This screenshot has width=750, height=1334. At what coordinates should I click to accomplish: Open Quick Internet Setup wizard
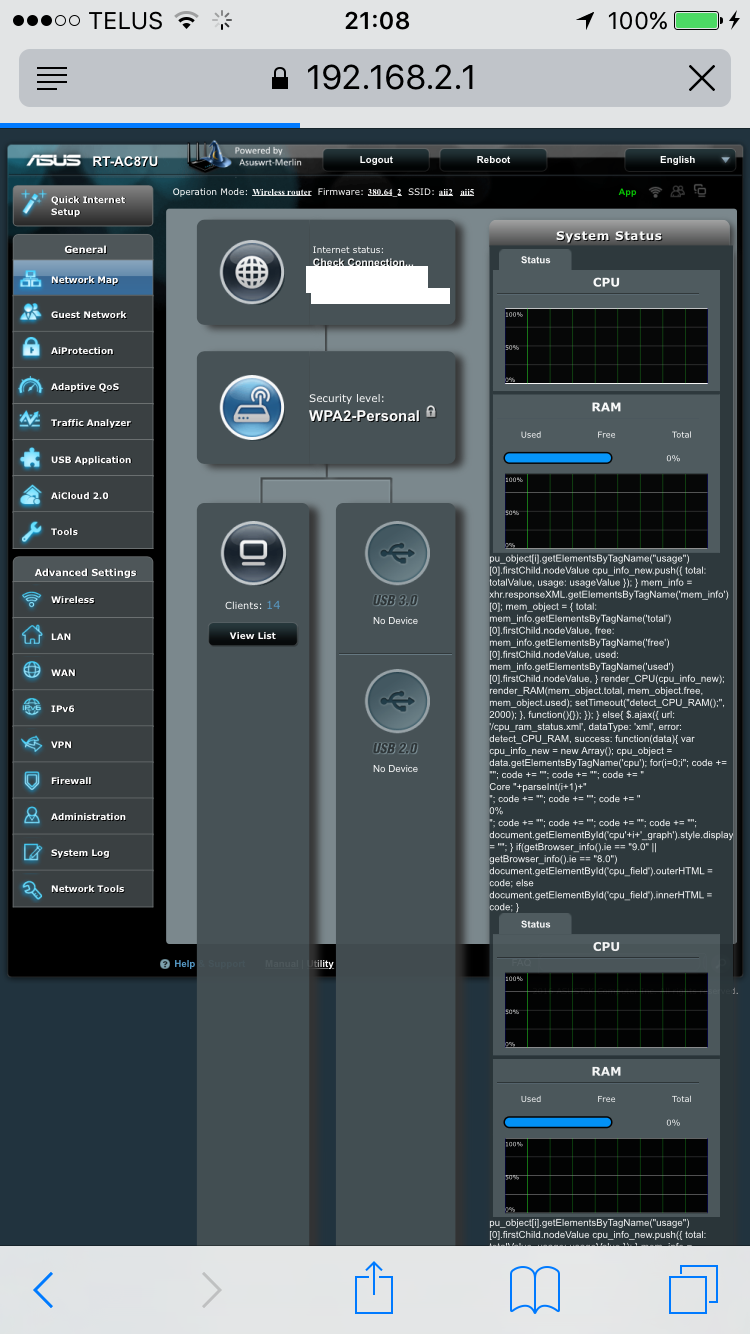pos(82,205)
